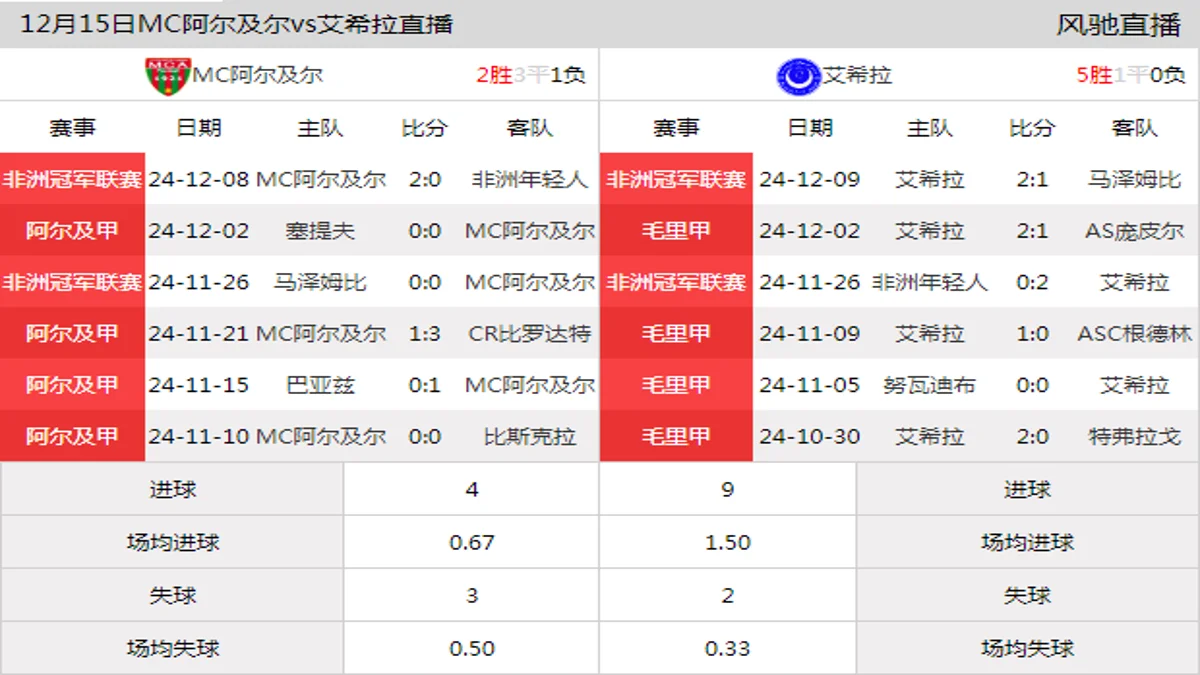Select score 2:0 against 非洲年轻人

point(425,180)
